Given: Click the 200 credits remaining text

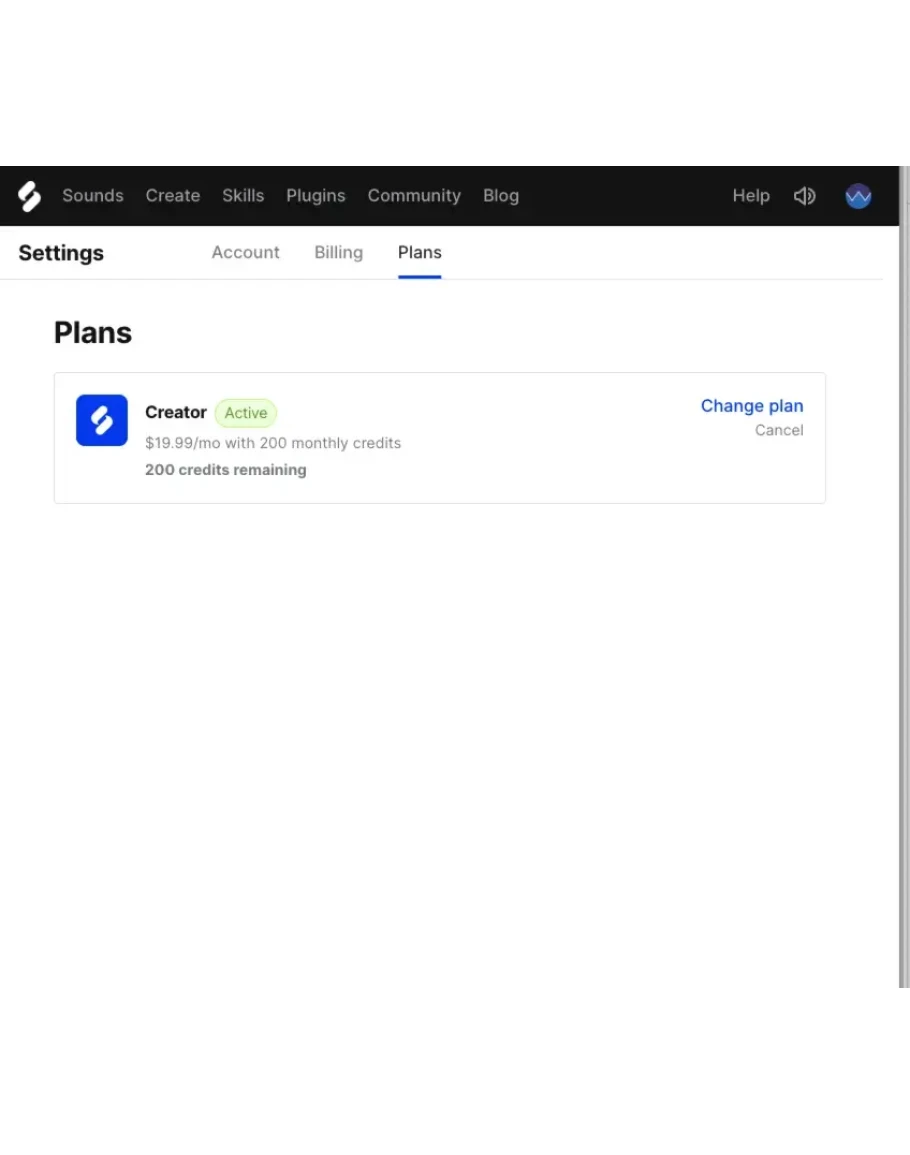Looking at the screenshot, I should coord(226,470).
